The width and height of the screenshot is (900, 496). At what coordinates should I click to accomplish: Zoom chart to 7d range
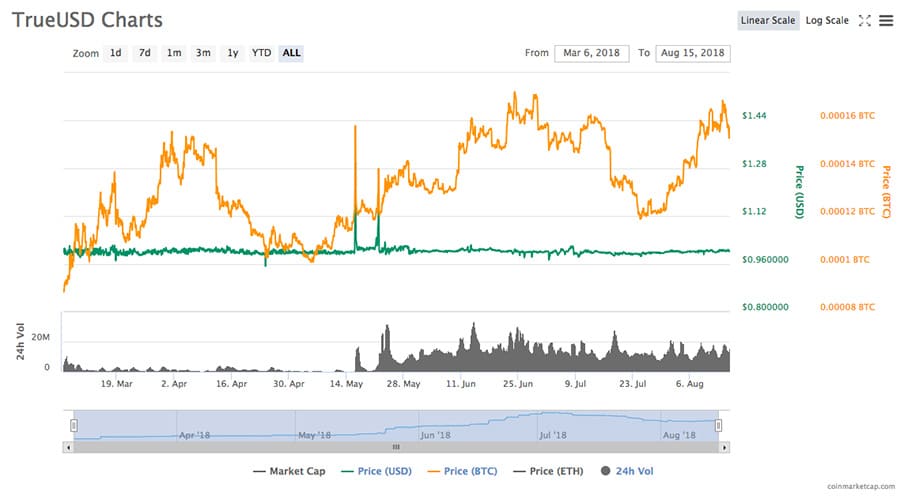pyautogui.click(x=145, y=53)
